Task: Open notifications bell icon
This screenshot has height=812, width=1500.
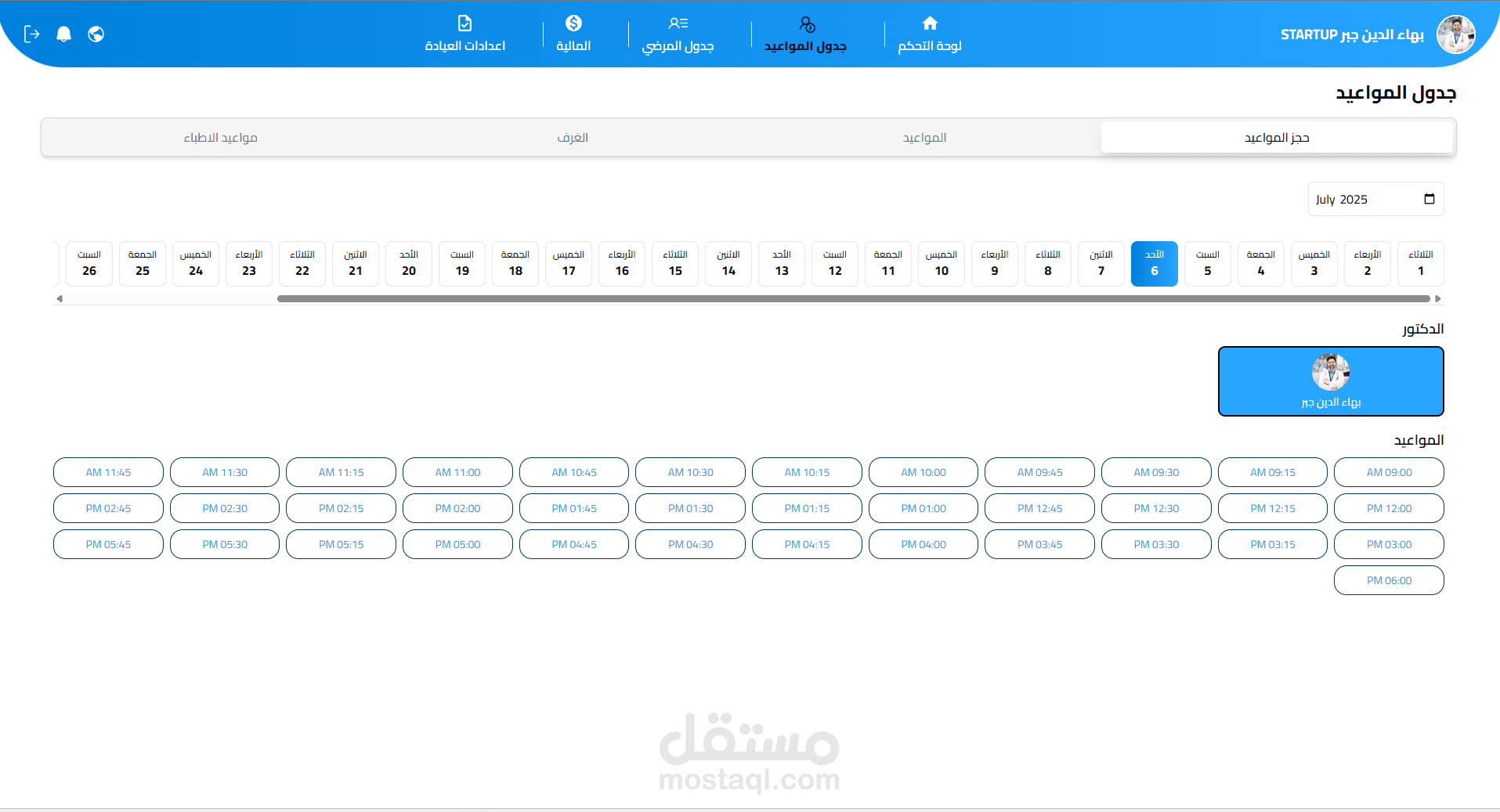Action: click(64, 34)
